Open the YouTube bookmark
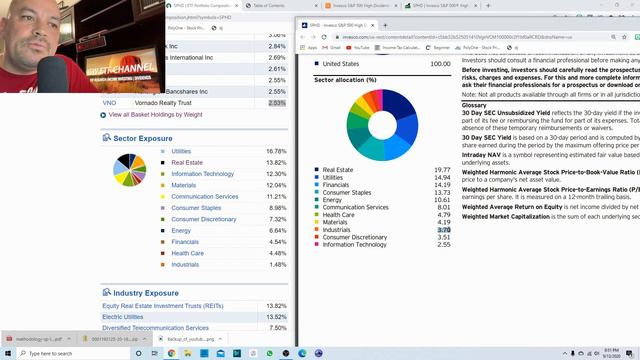 (358, 47)
